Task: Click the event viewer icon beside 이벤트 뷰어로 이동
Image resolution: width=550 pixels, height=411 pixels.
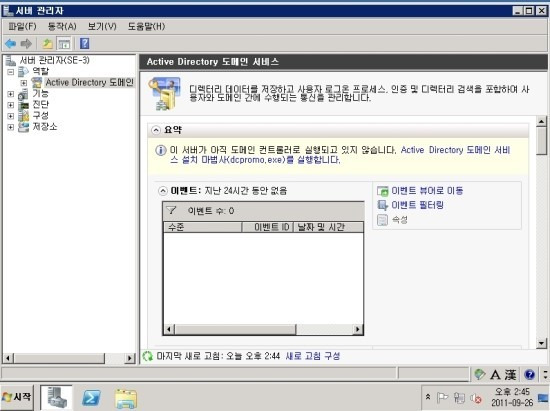Action: click(382, 191)
